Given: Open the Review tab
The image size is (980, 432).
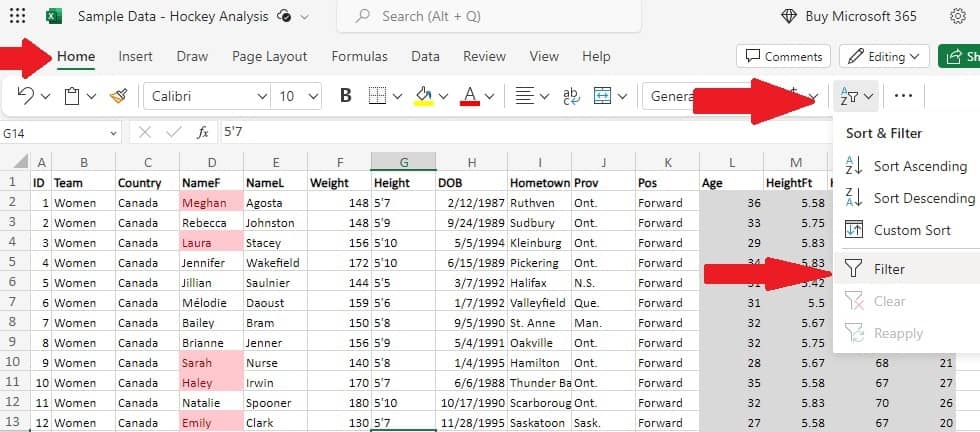Looking at the screenshot, I should (484, 56).
